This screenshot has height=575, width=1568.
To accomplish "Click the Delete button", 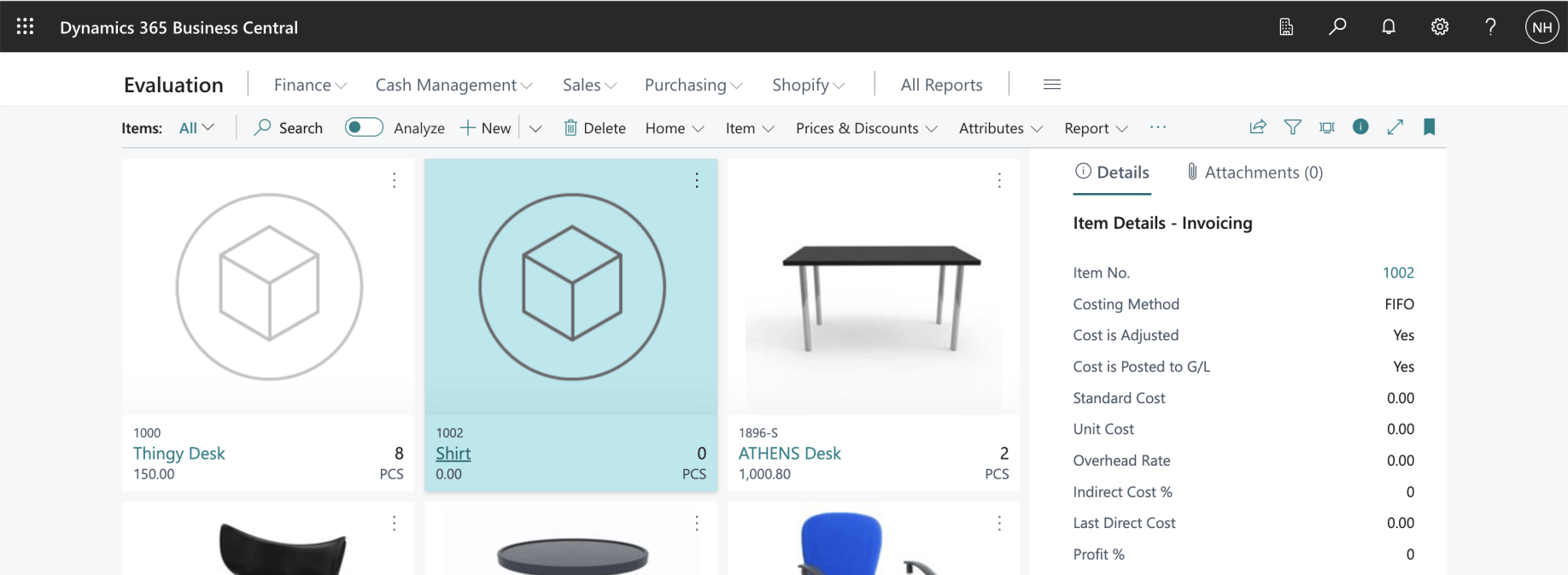I will (595, 128).
